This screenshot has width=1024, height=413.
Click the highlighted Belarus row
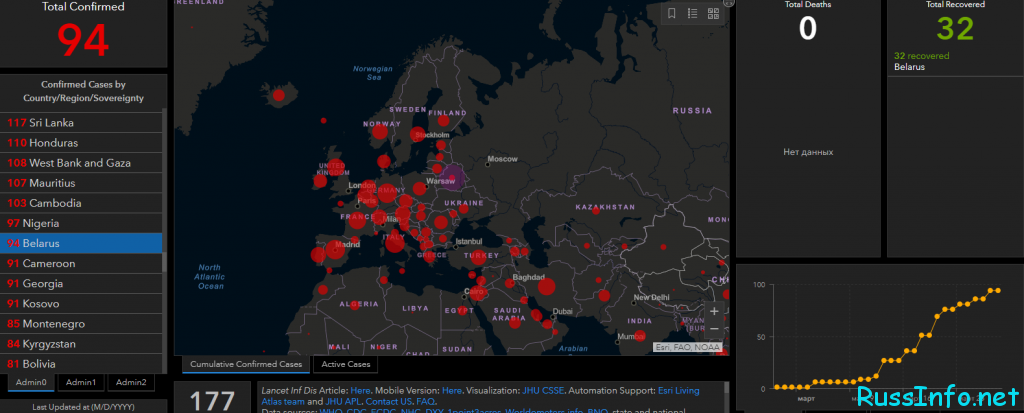(81, 243)
